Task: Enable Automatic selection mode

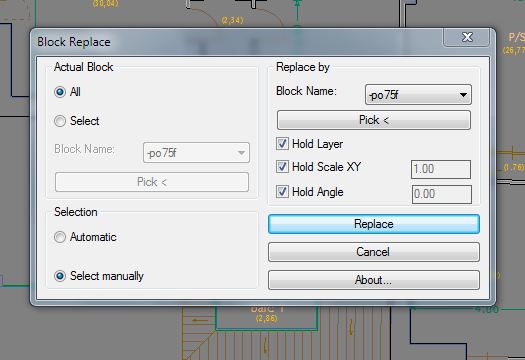Action: pyautogui.click(x=60, y=237)
